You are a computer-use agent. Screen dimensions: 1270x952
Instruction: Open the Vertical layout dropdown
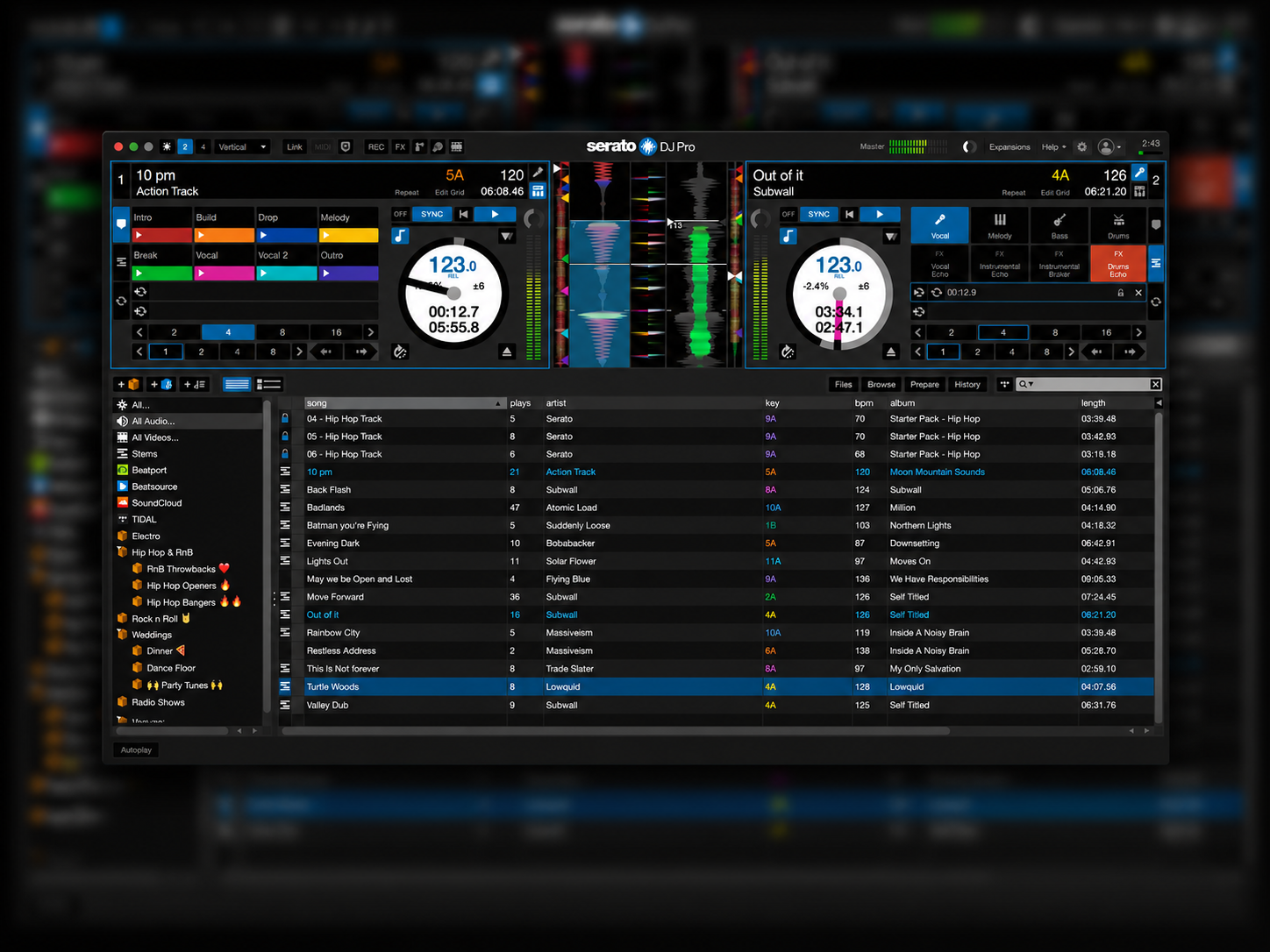pos(242,146)
